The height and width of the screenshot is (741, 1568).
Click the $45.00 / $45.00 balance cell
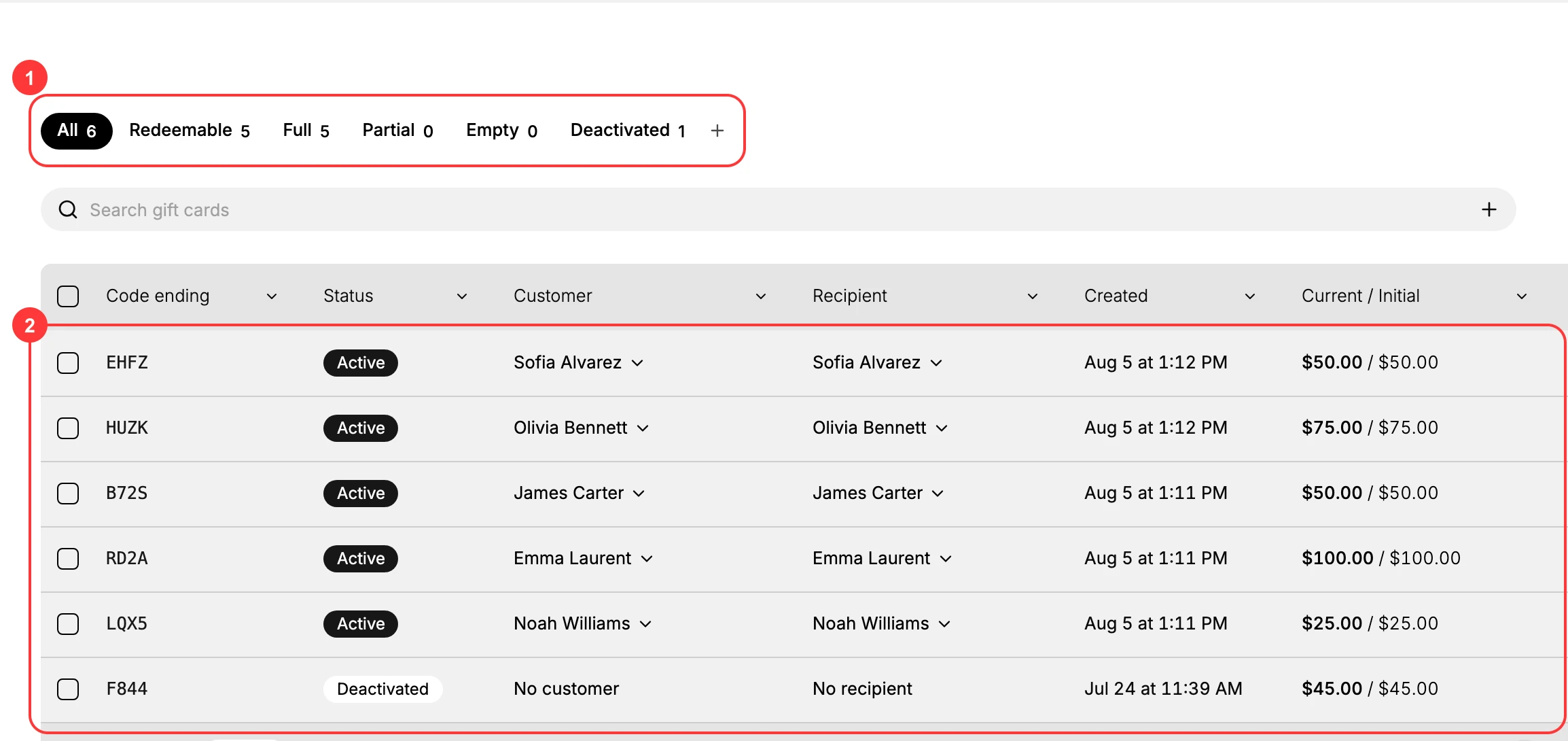pyautogui.click(x=1370, y=689)
